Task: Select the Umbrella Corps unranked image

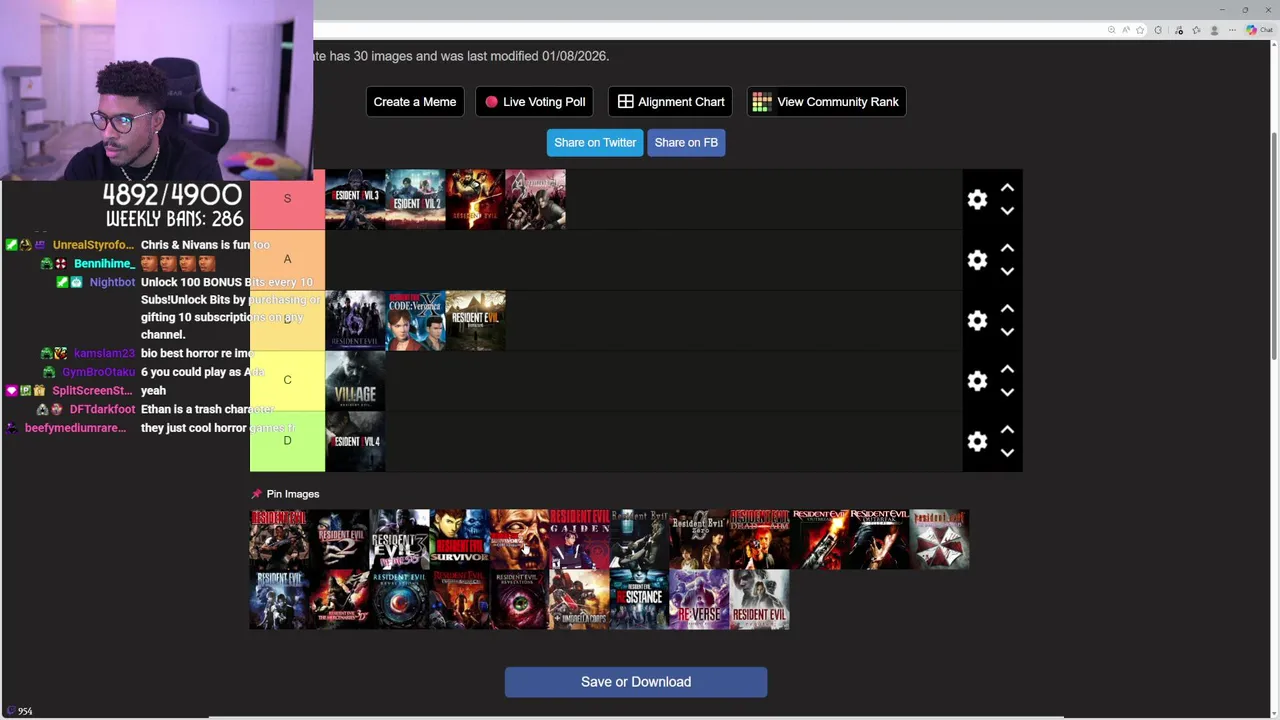Action: [x=579, y=599]
